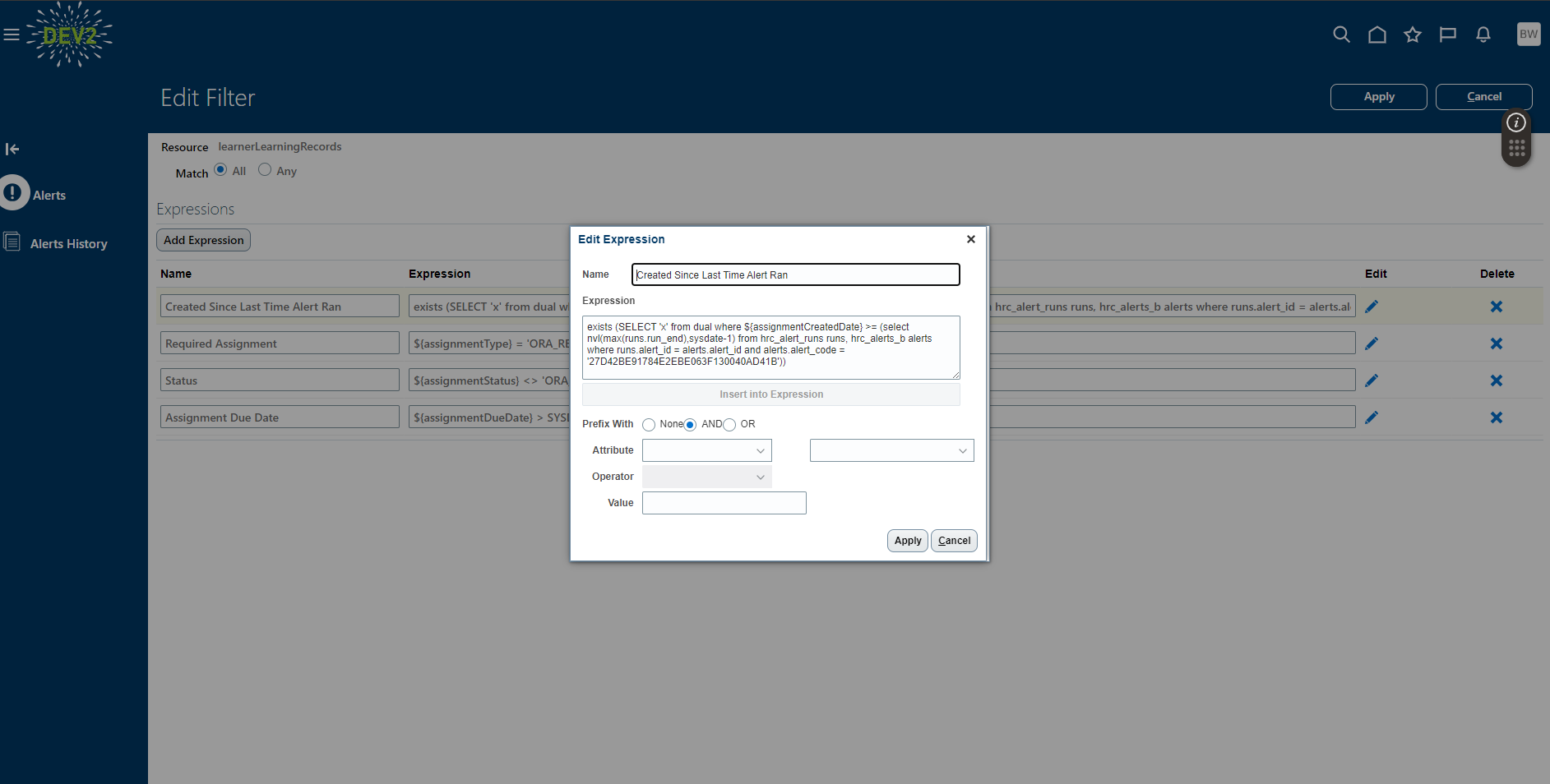
Task: Open notifications bell icon
Action: coord(1483,35)
